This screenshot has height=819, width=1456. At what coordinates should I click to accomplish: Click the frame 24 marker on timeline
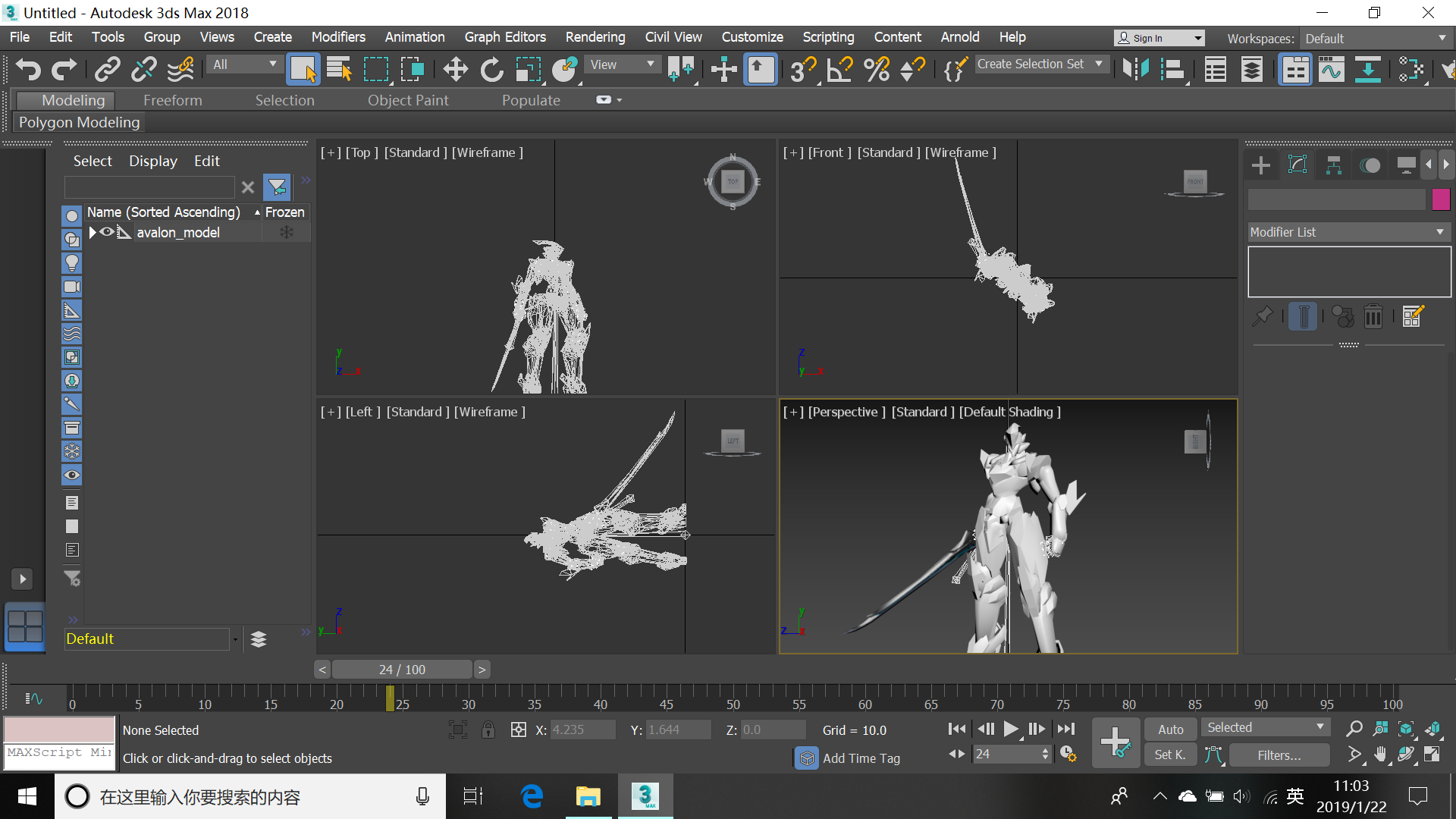[390, 698]
